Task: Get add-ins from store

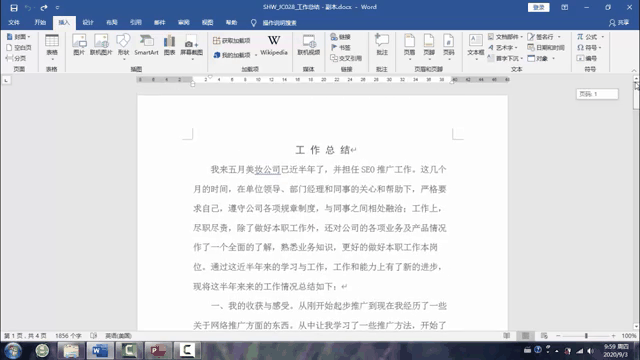Action: (231, 40)
